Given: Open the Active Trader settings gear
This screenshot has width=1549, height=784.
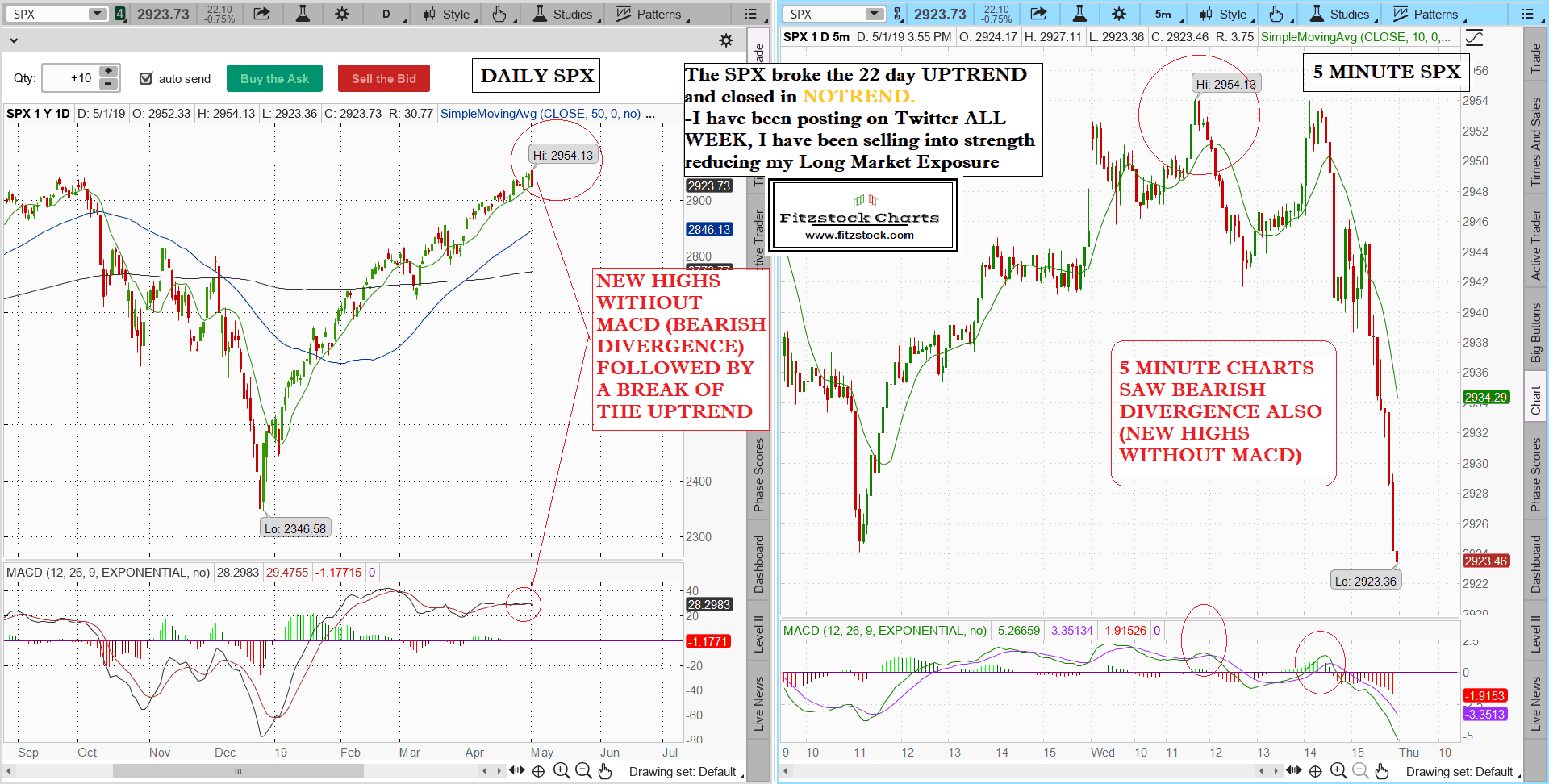Looking at the screenshot, I should pyautogui.click(x=726, y=40).
